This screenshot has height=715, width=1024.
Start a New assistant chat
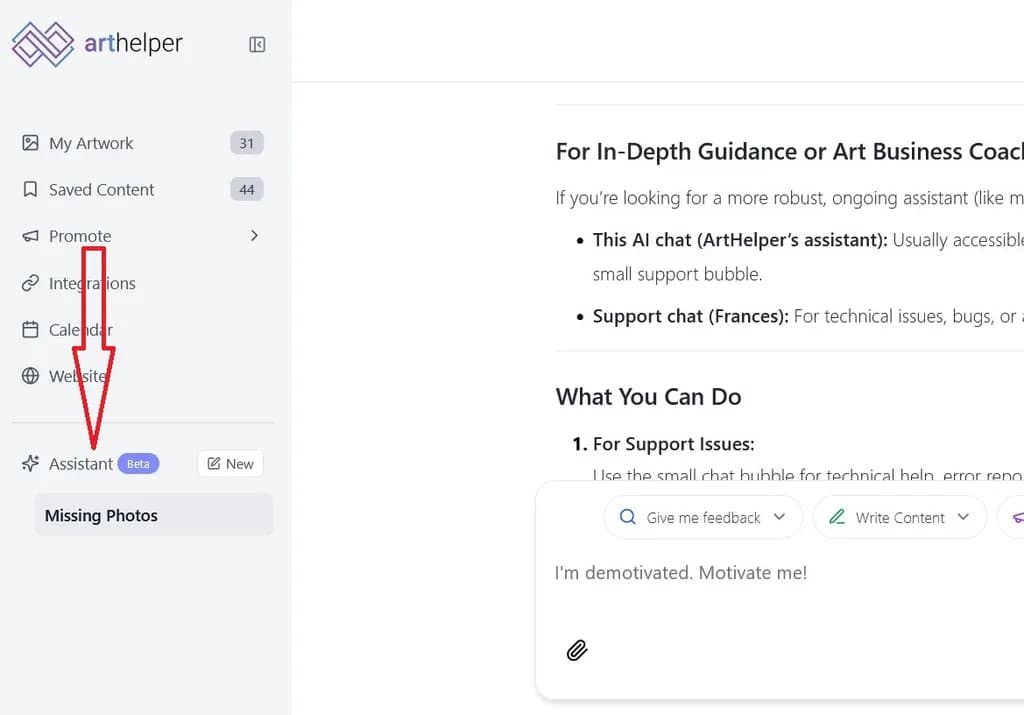230,464
